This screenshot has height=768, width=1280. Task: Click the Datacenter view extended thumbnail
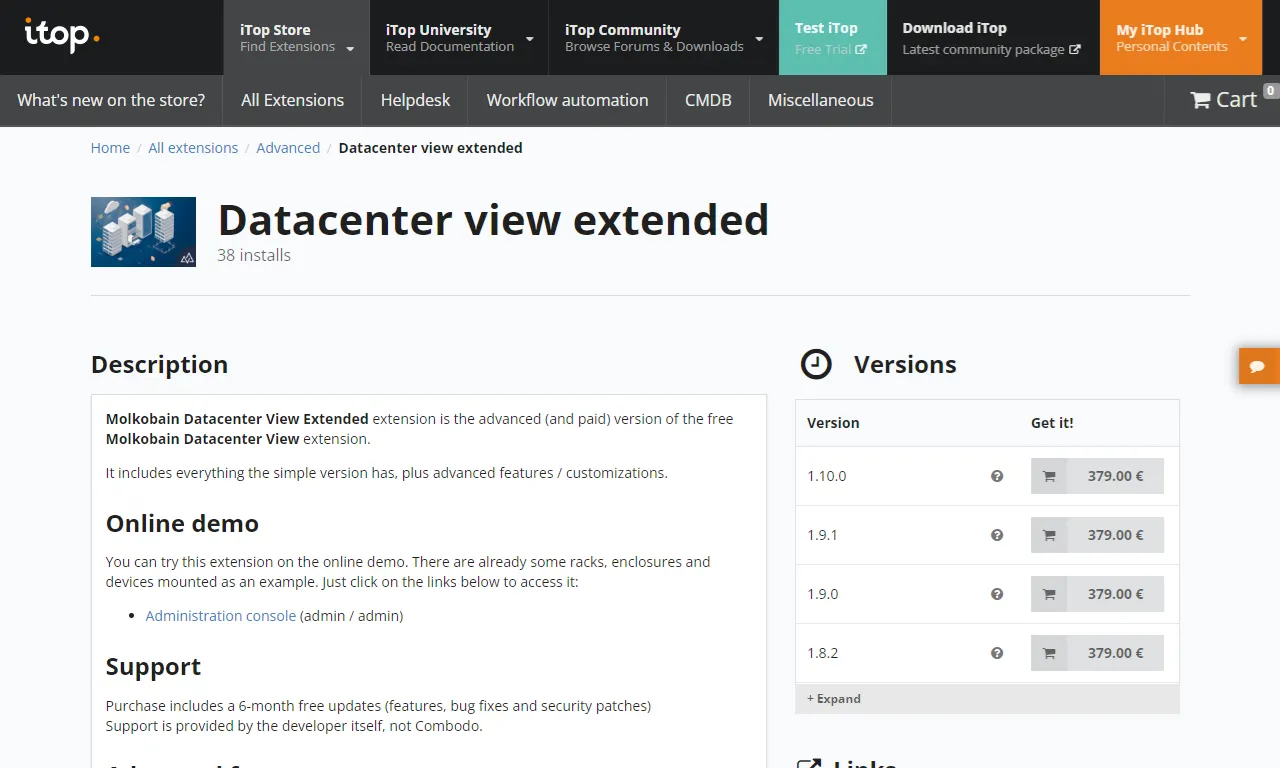143,232
